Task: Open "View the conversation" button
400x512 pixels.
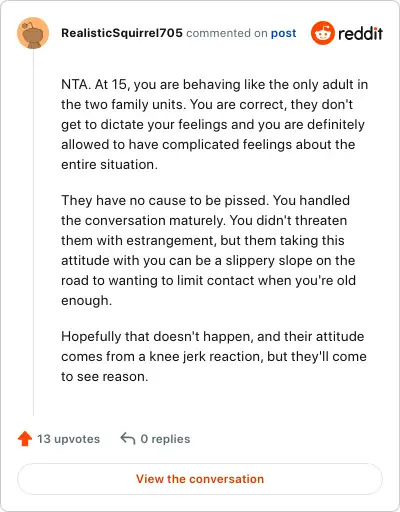Action: [x=200, y=479]
